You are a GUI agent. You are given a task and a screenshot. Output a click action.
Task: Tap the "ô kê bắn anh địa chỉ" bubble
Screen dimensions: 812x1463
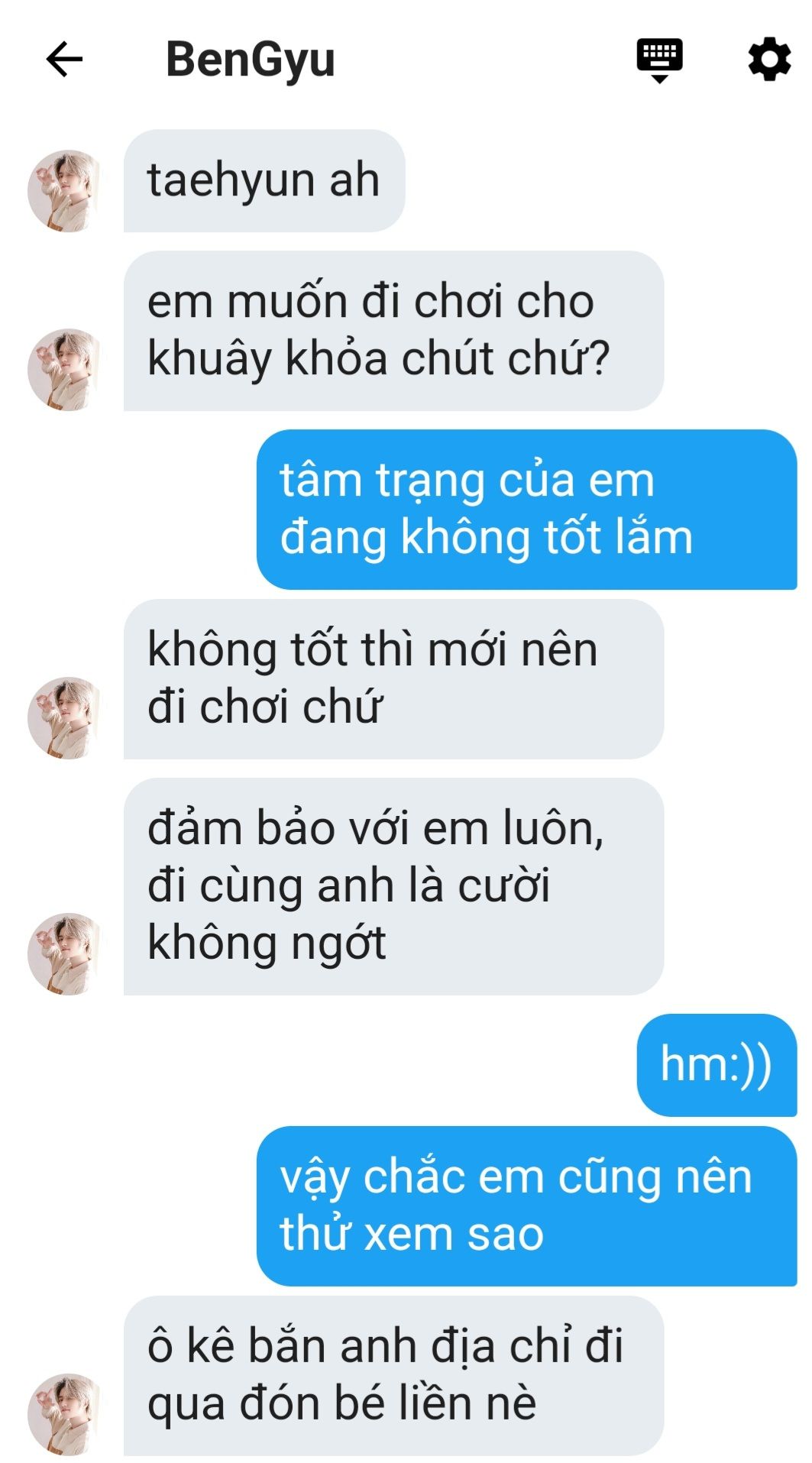pos(393,1376)
